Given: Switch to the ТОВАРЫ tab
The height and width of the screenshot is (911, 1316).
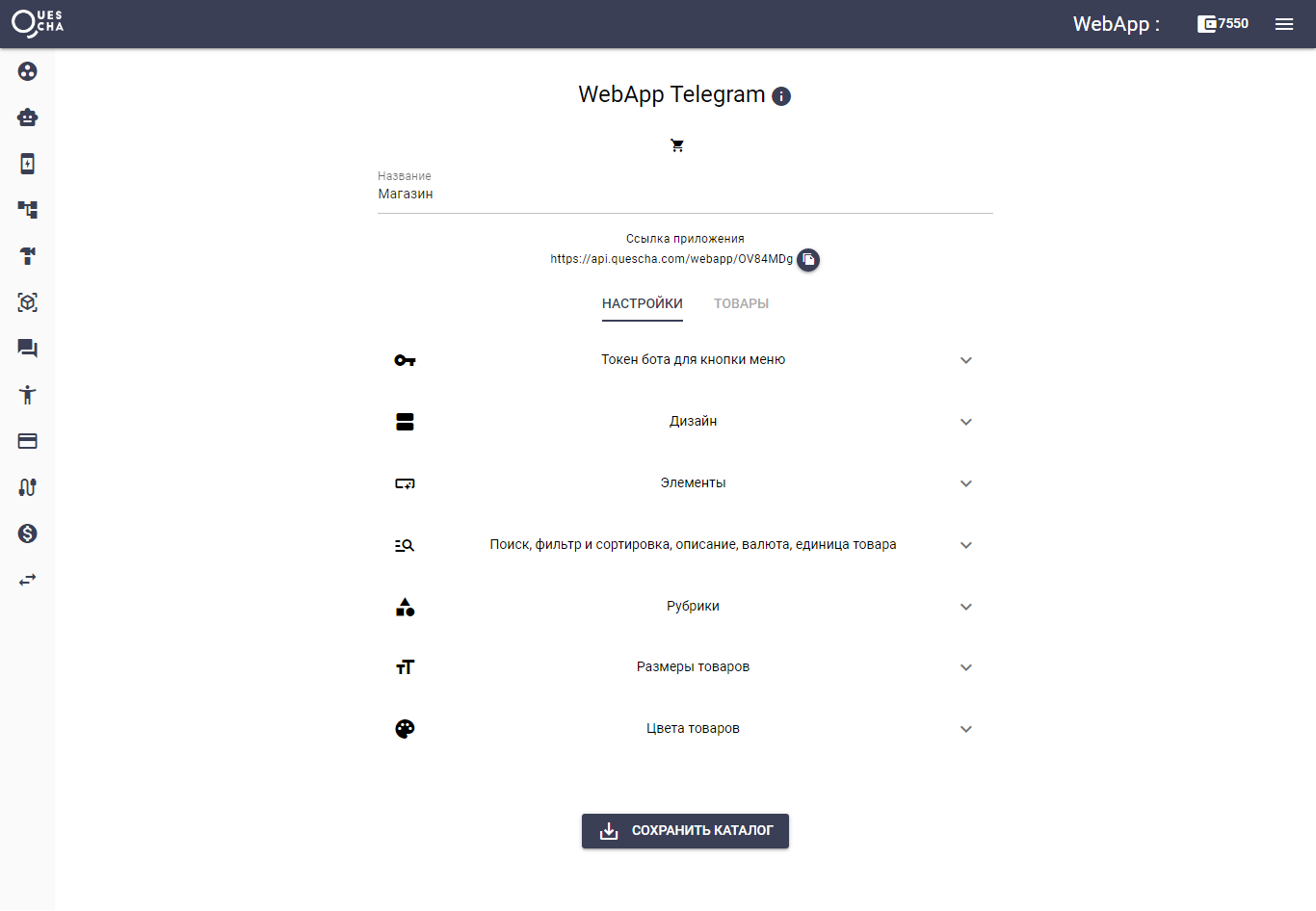Looking at the screenshot, I should pos(741,303).
